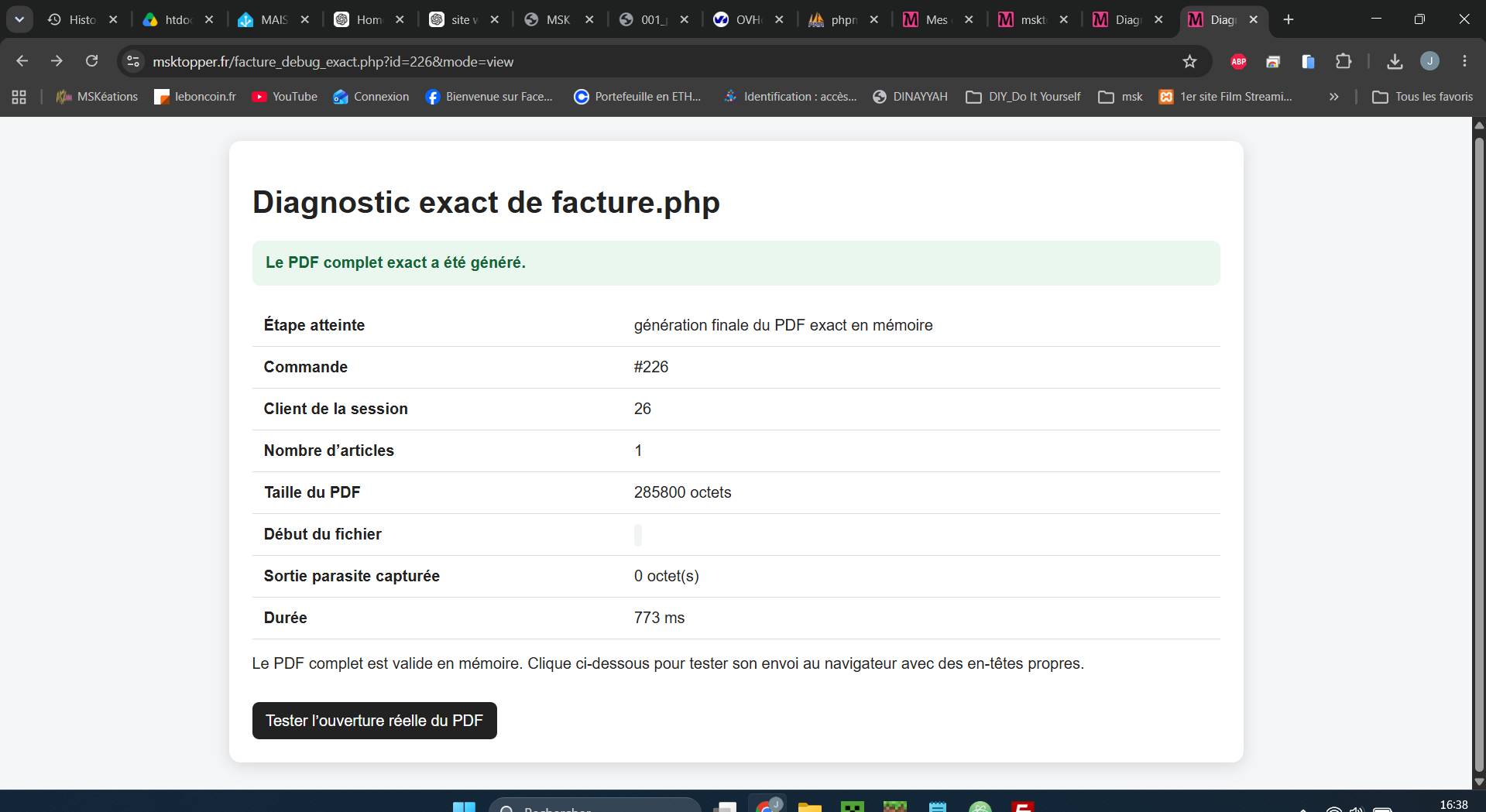Open the Downloads icon in the toolbar
Screen dimensions: 1486x812
coord(1395,61)
